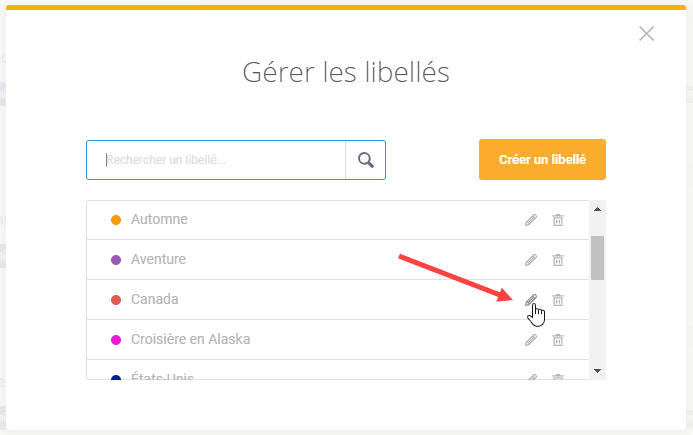693x435 pixels.
Task: Click the orange Automne color dot
Action: pyautogui.click(x=116, y=220)
